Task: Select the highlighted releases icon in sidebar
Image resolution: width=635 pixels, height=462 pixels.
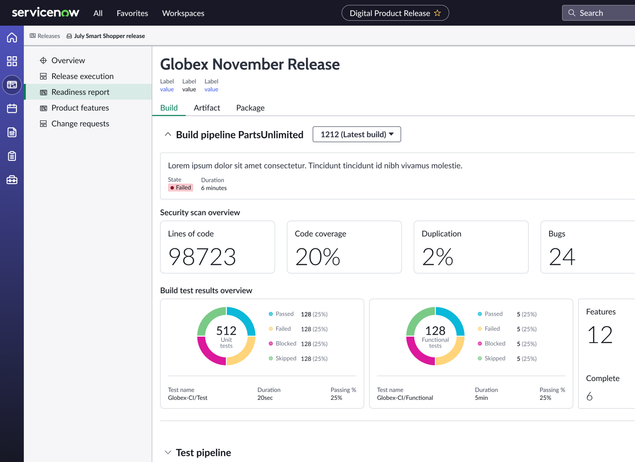Action: point(12,85)
